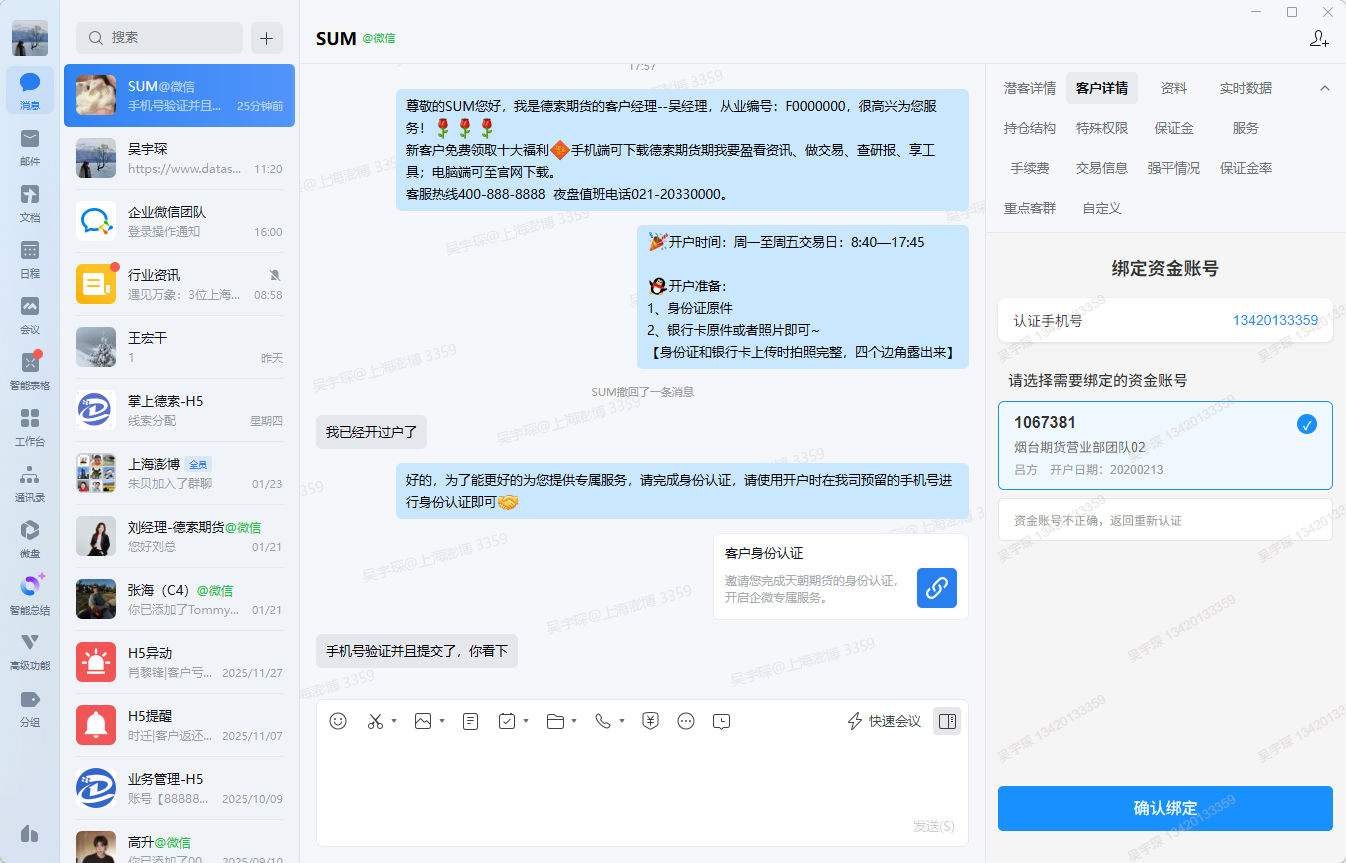Click the document note icon in chat toolbar
Image resolution: width=1346 pixels, height=863 pixels.
[471, 721]
